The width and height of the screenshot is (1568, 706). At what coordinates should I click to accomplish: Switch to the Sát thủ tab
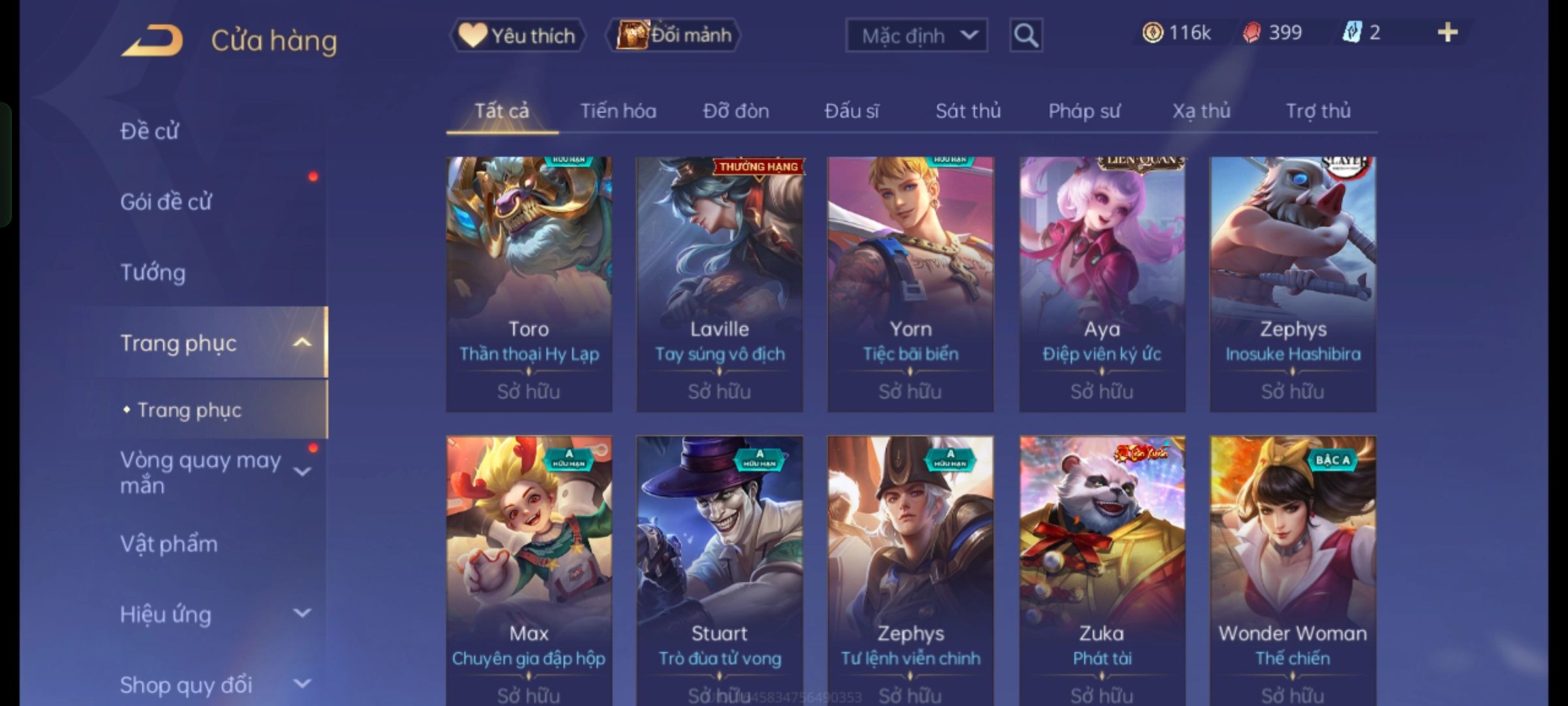(968, 111)
